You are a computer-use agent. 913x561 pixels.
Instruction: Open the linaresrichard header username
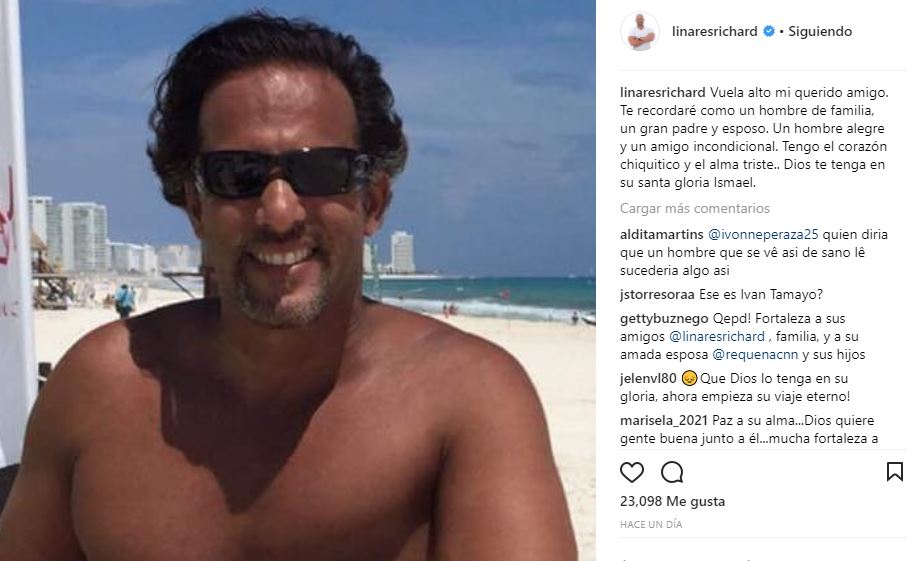click(714, 31)
